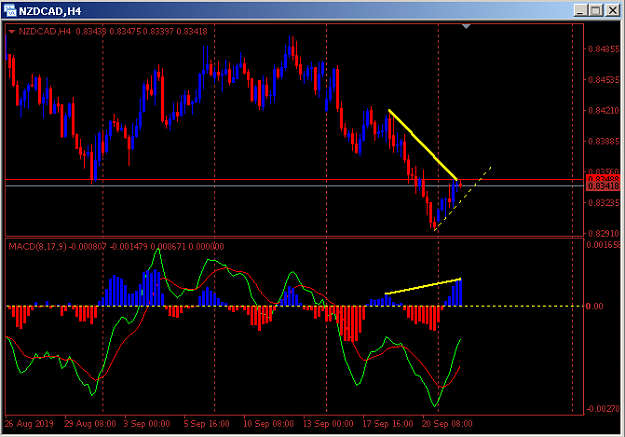Close the NZDCAD,H4 chart window
This screenshot has height=437, width=625.
(x=612, y=10)
